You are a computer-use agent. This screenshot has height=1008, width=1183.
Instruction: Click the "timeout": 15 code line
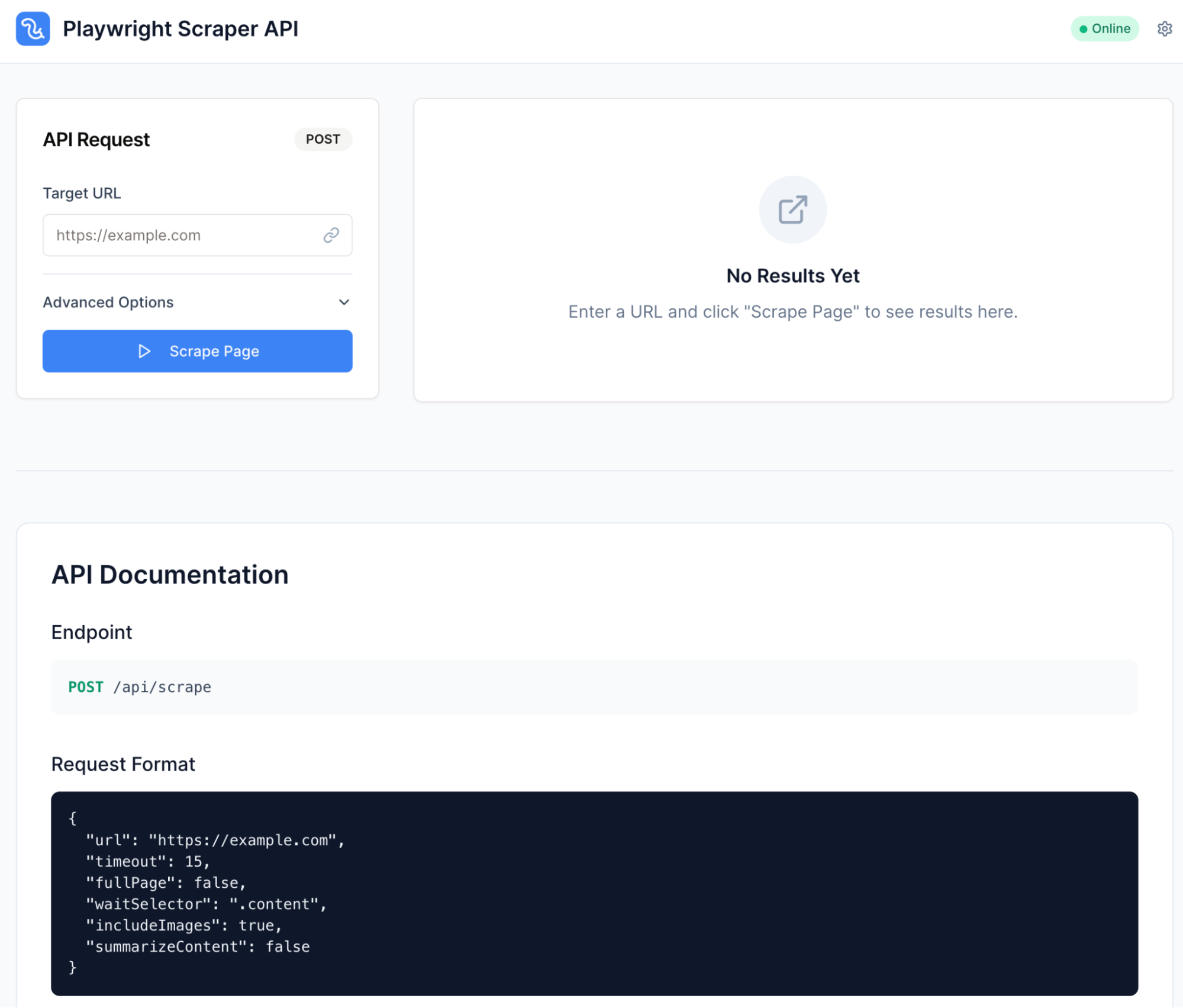[x=148, y=861]
